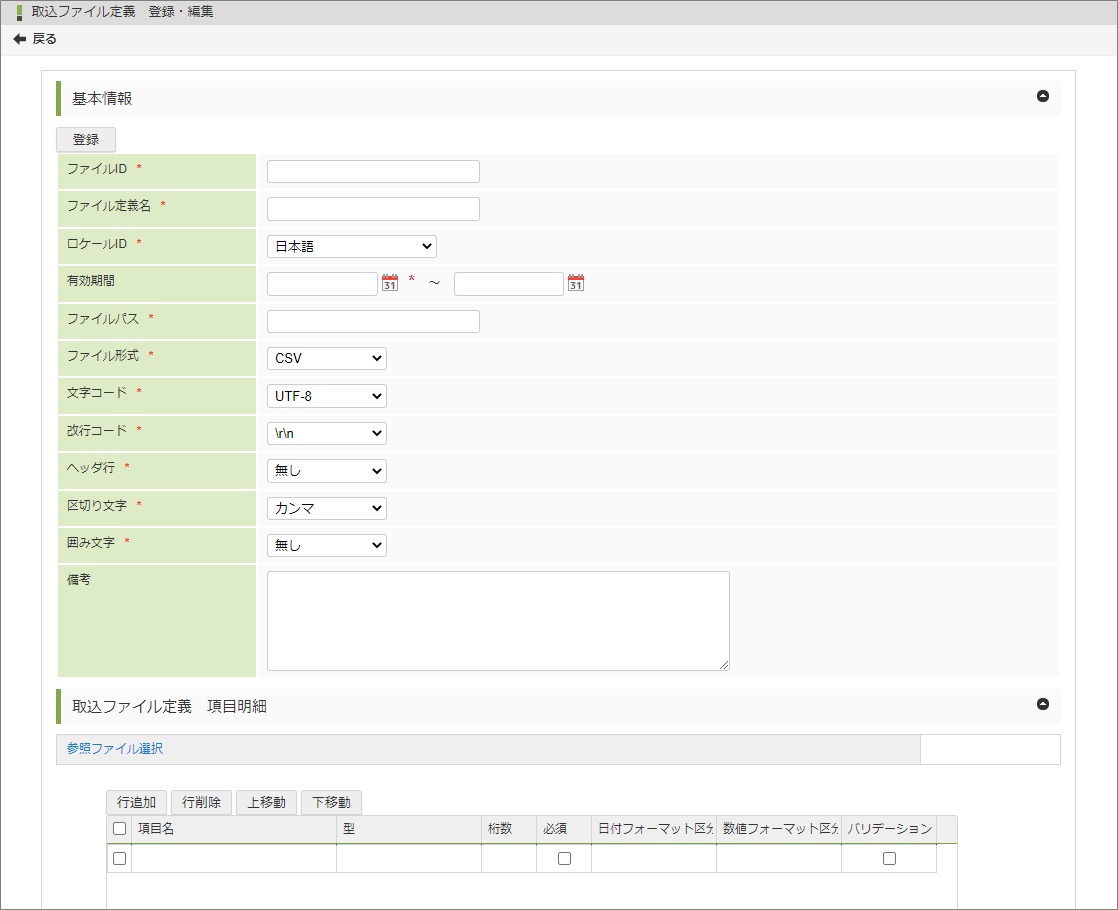
Task: Open the 文字コード dropdown set to UTF-8
Action: pos(326,396)
